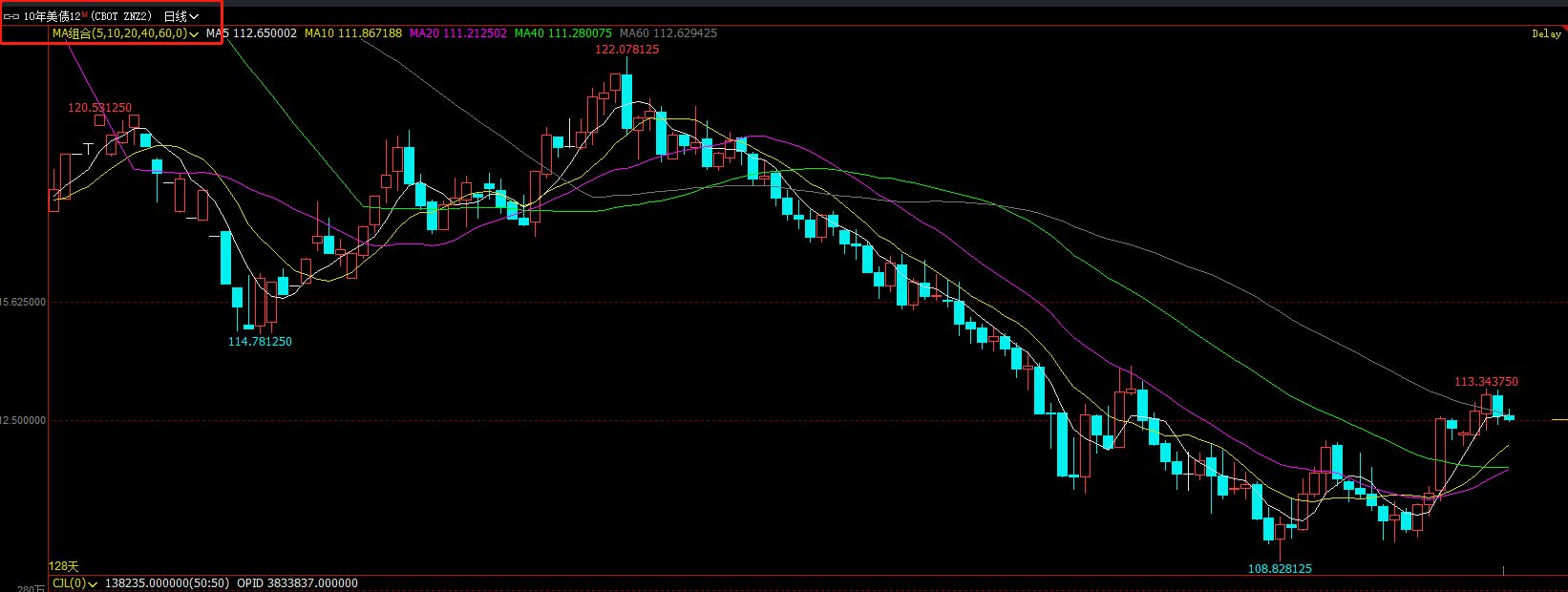This screenshot has width=1568, height=592.
Task: Click the 12.500000 price axis label
Action: [23, 420]
